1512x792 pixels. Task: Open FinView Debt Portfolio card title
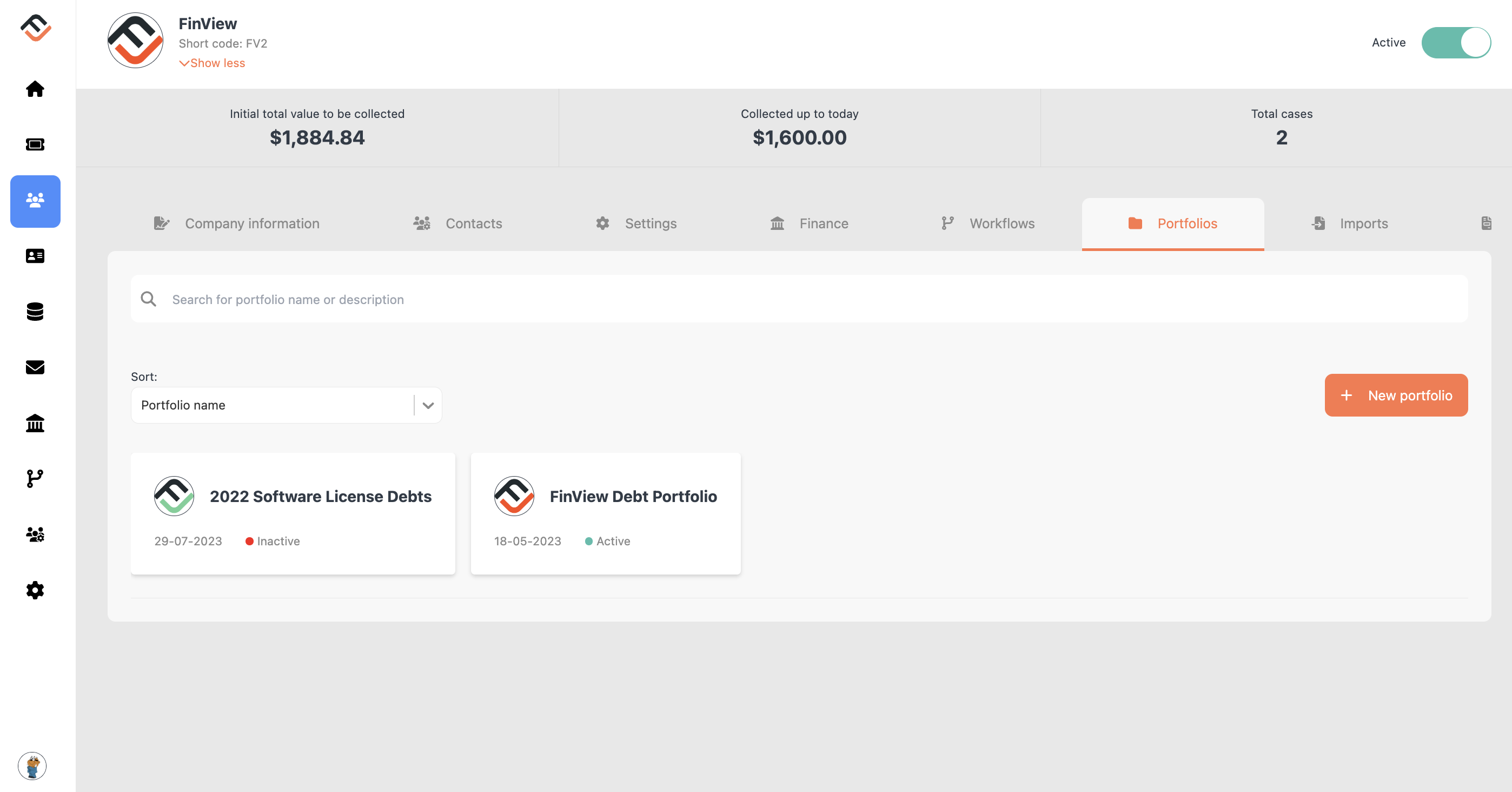coord(633,496)
